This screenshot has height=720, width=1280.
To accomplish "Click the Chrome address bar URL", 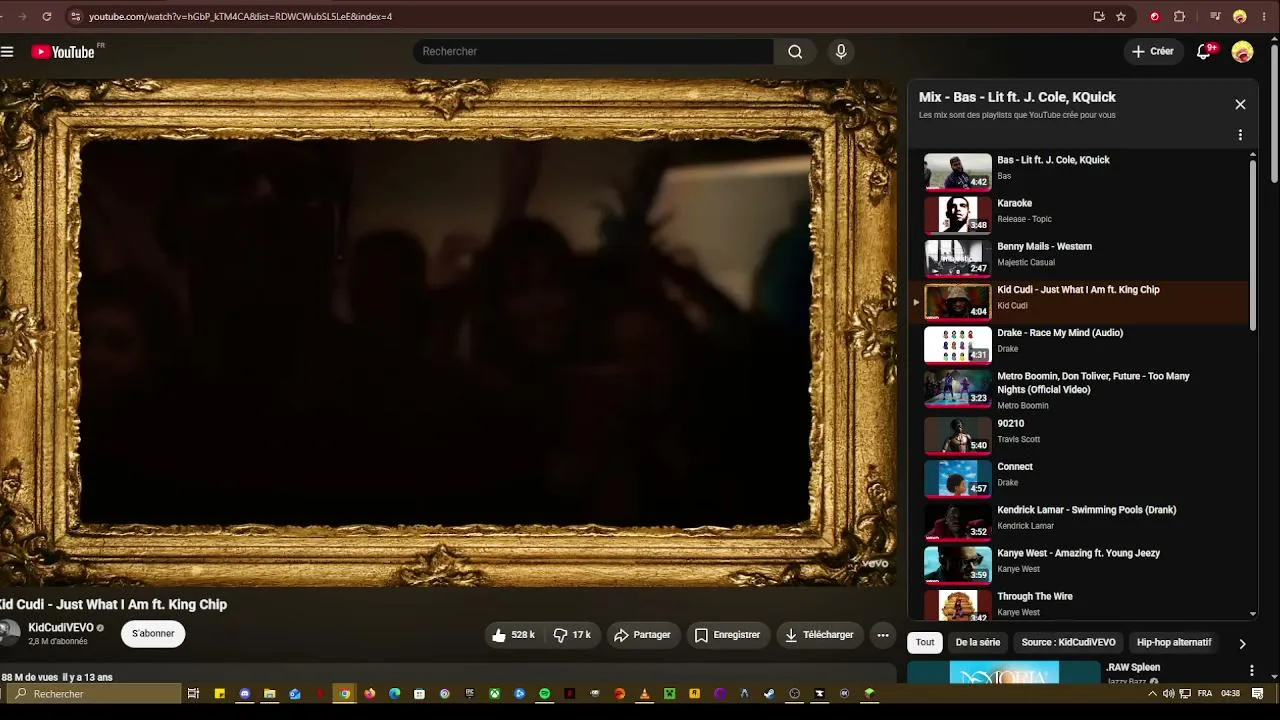I will (x=240, y=17).
